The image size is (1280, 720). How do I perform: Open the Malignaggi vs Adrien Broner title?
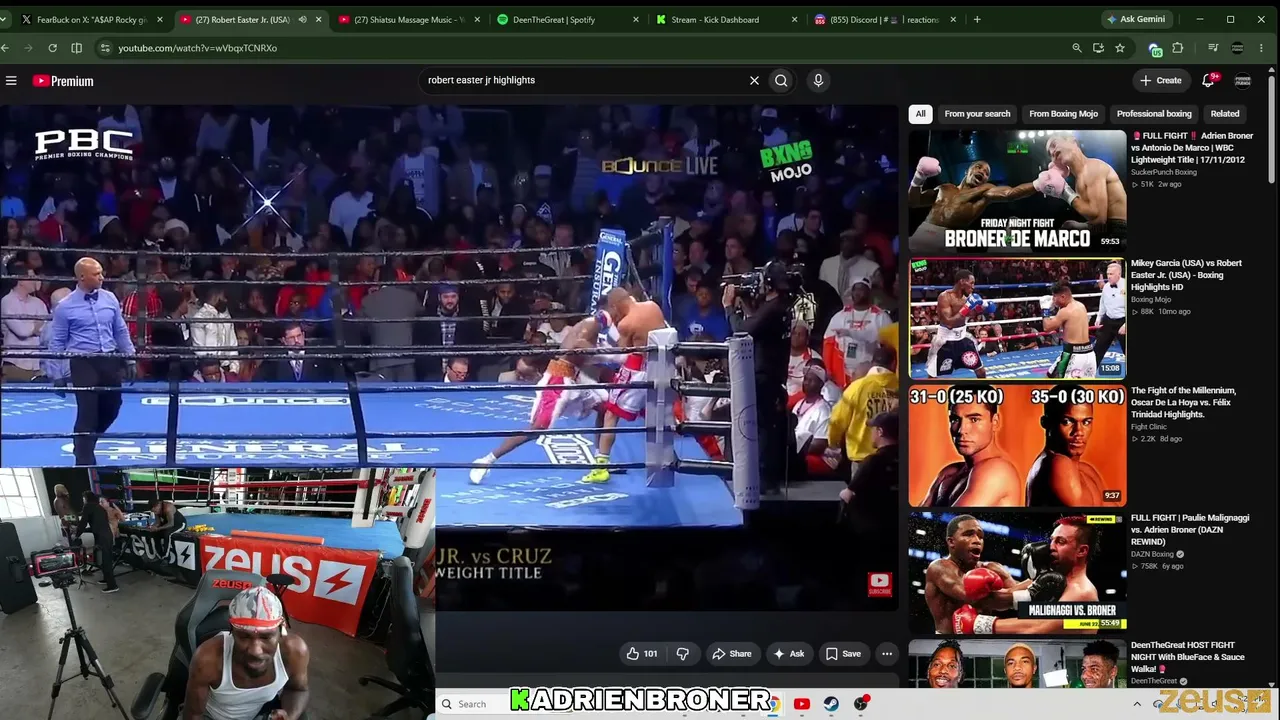(x=1190, y=530)
